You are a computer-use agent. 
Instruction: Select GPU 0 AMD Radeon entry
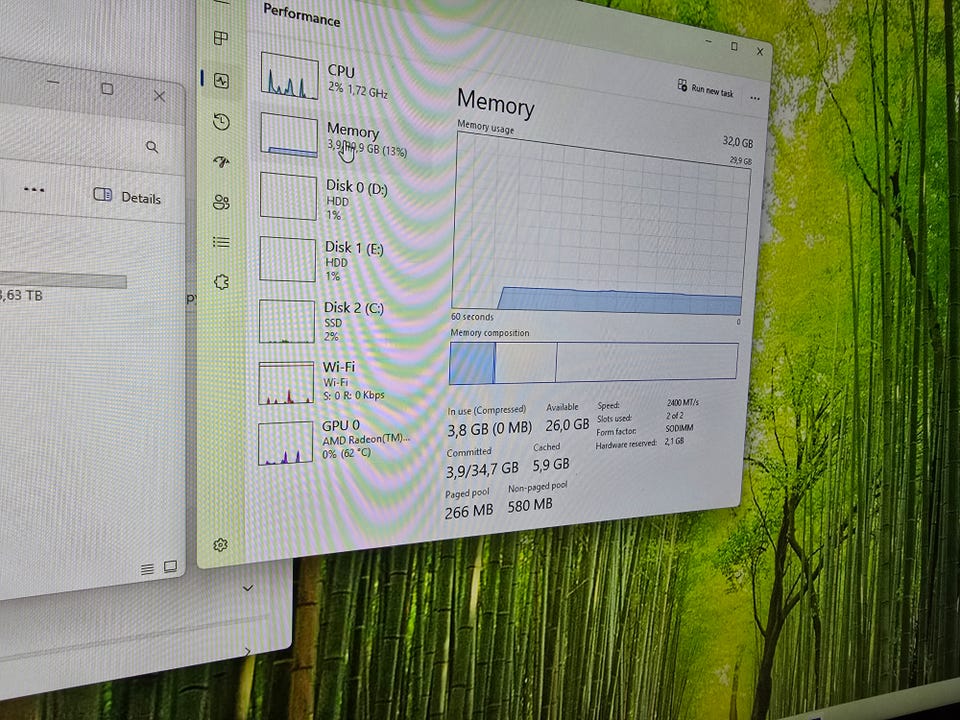[x=334, y=442]
